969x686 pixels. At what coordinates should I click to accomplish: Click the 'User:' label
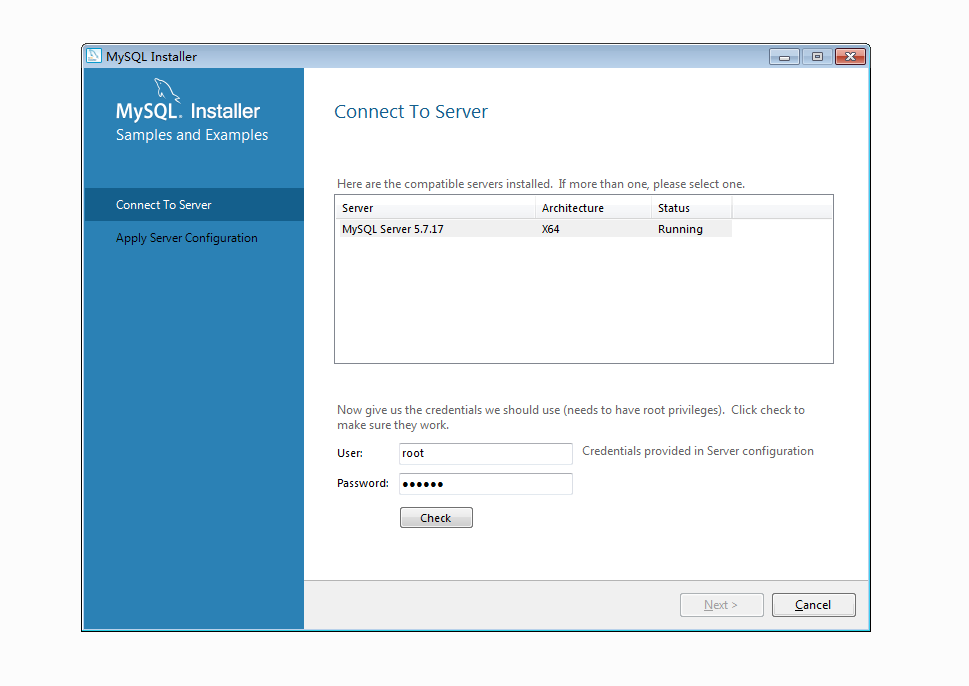[350, 453]
